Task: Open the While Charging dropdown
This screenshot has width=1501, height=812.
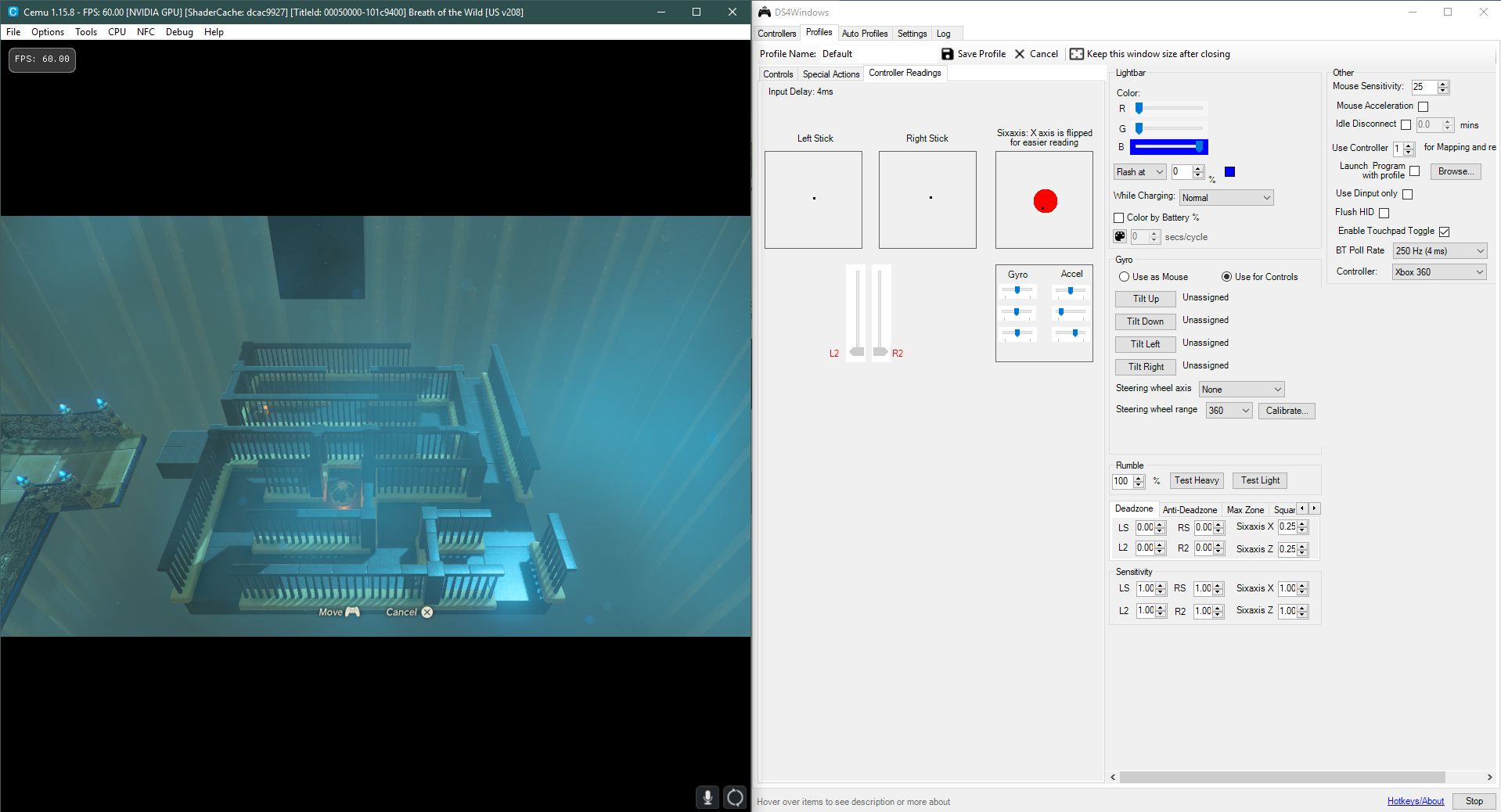Action: (1226, 198)
